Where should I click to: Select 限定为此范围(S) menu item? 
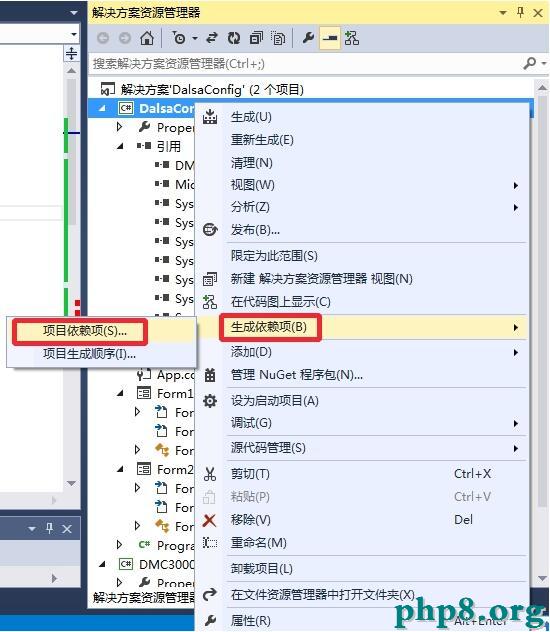tap(361, 256)
